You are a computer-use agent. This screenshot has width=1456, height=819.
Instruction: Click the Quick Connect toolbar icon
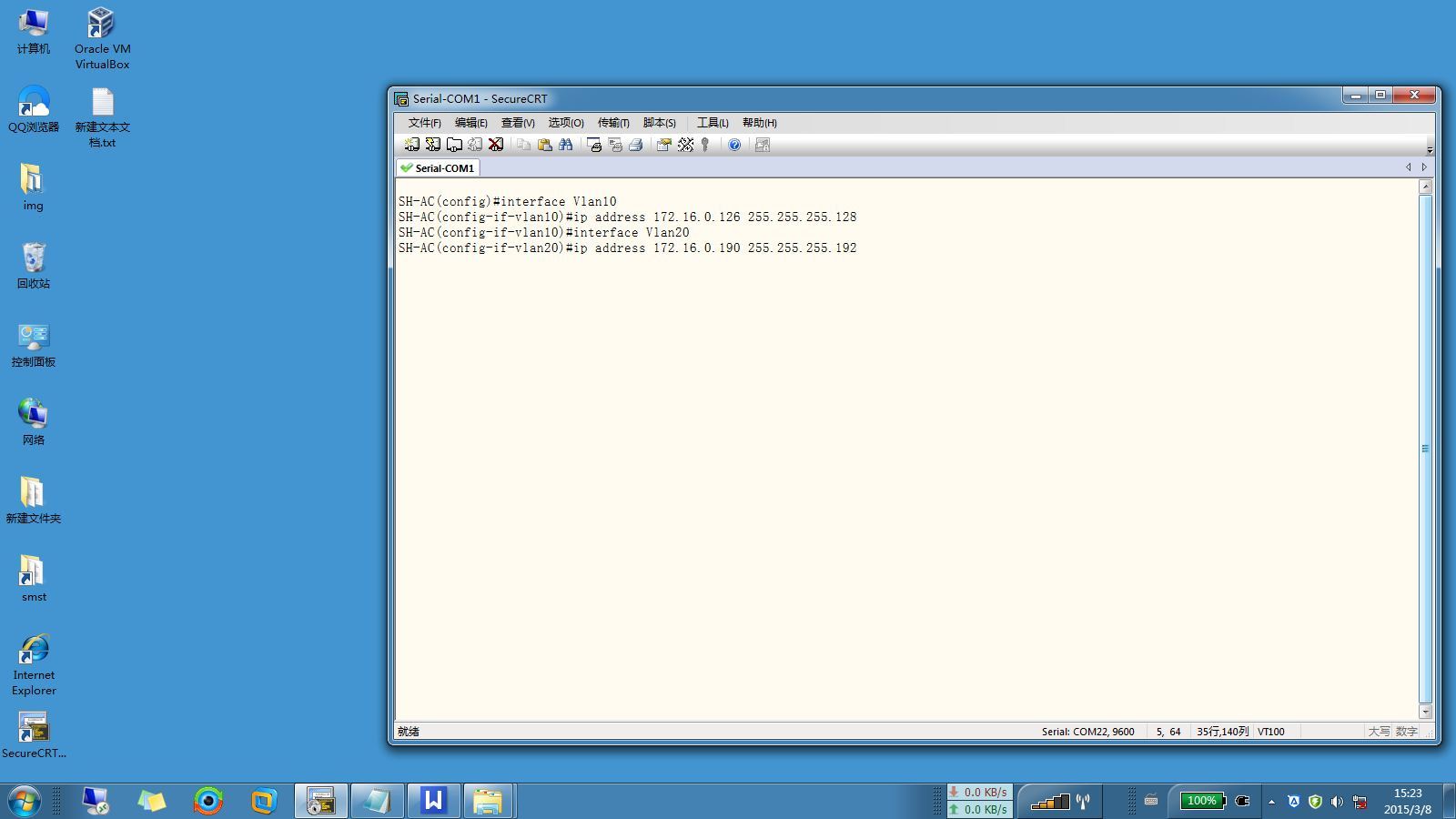pyautogui.click(x=433, y=145)
